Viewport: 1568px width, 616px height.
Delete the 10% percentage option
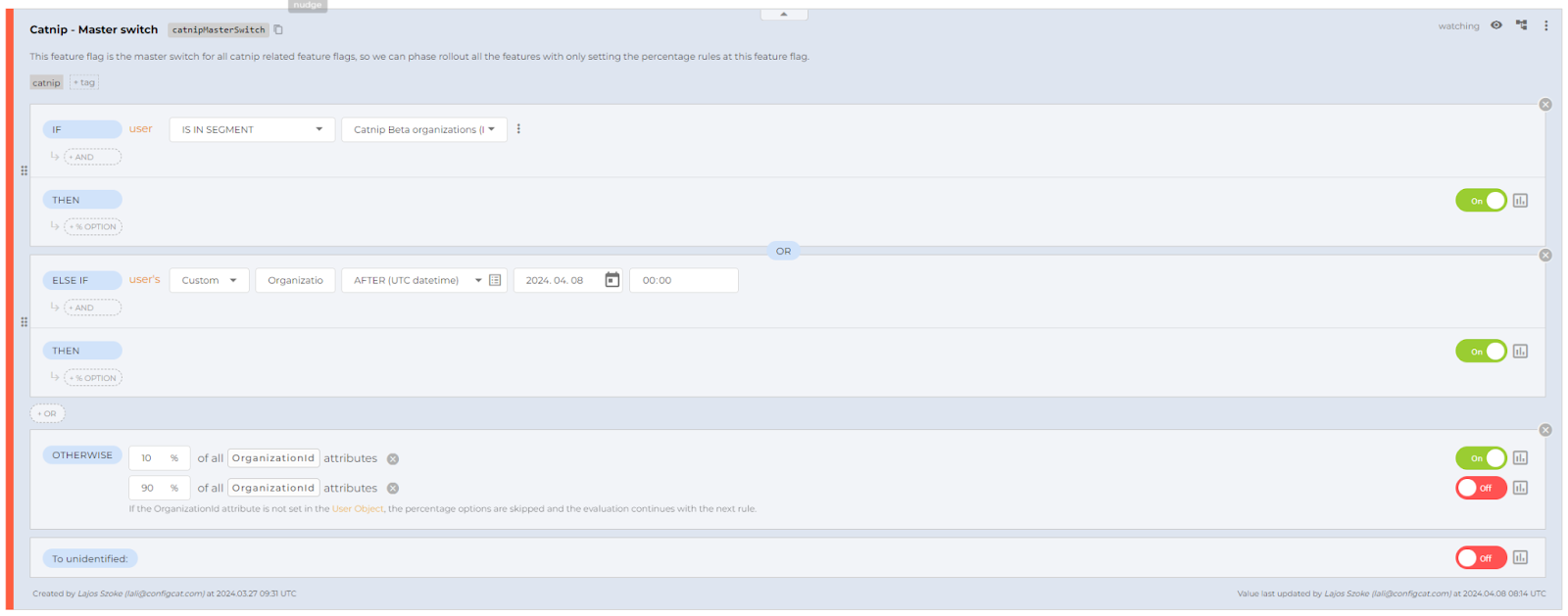[x=393, y=459]
